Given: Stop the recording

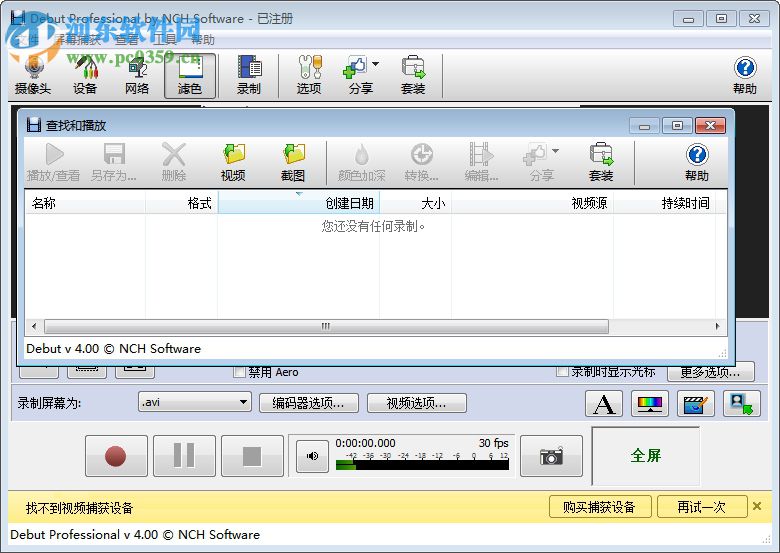Looking at the screenshot, I should (252, 456).
